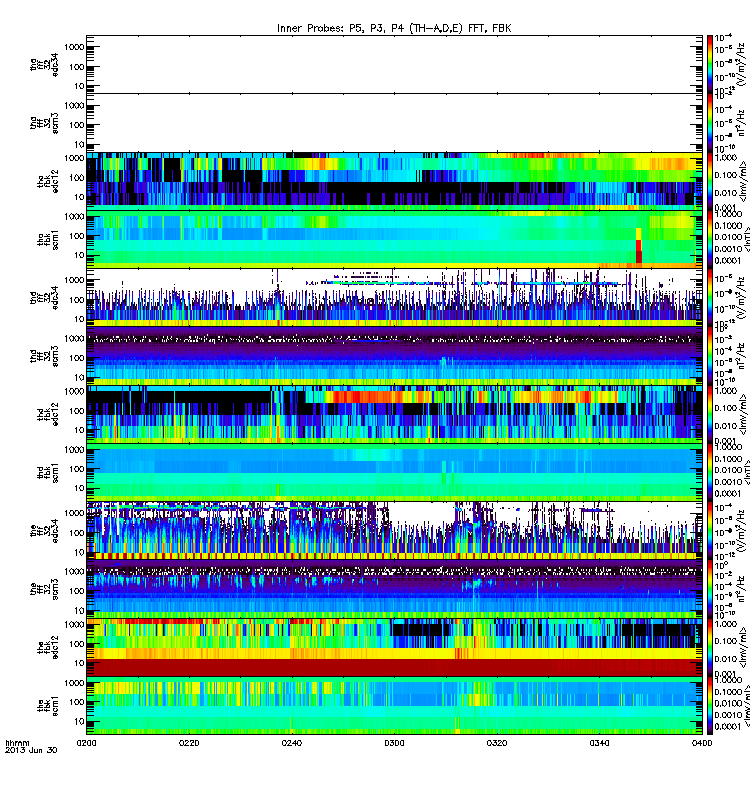
Task: Click the 'tha fbk edc12' y-axis label
Action: click(48, 181)
